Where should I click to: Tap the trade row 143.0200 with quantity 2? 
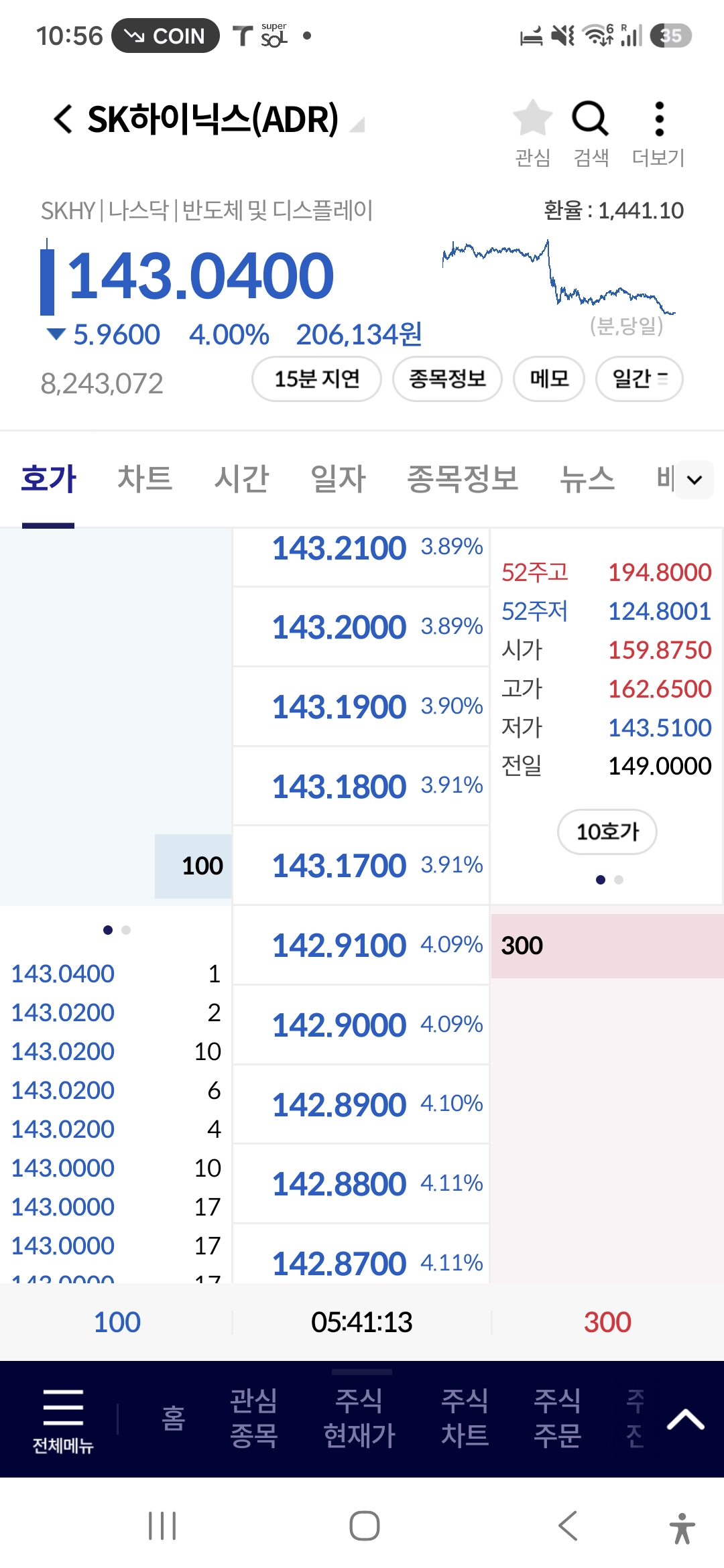[x=116, y=1012]
